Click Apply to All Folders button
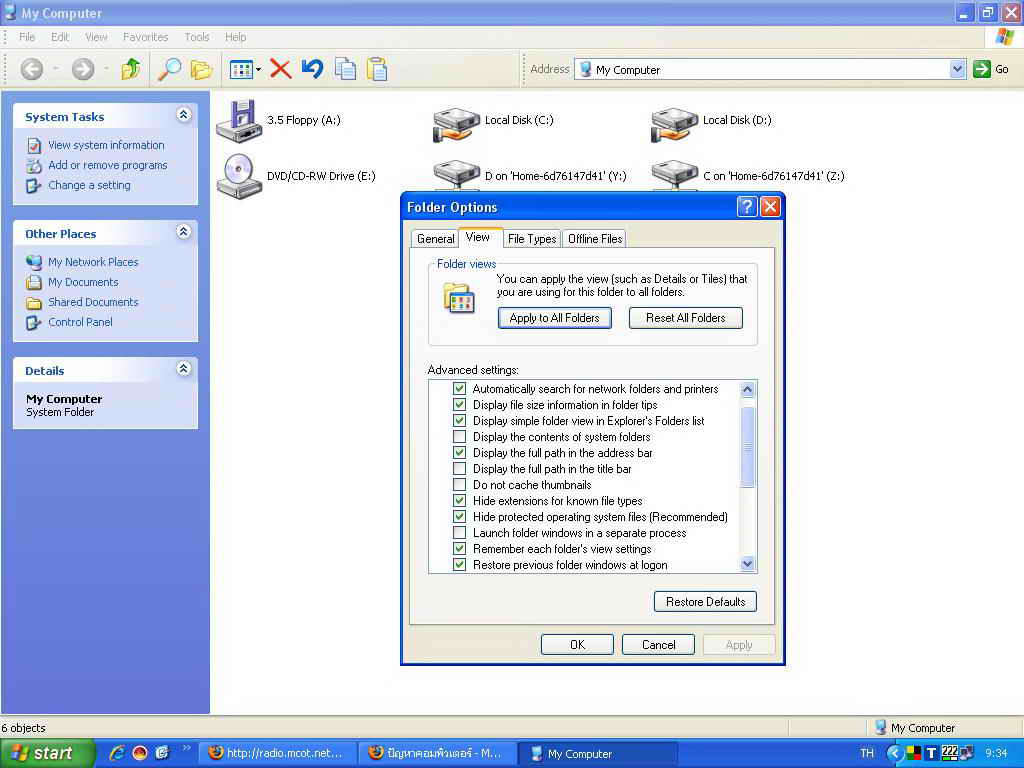 click(x=554, y=318)
